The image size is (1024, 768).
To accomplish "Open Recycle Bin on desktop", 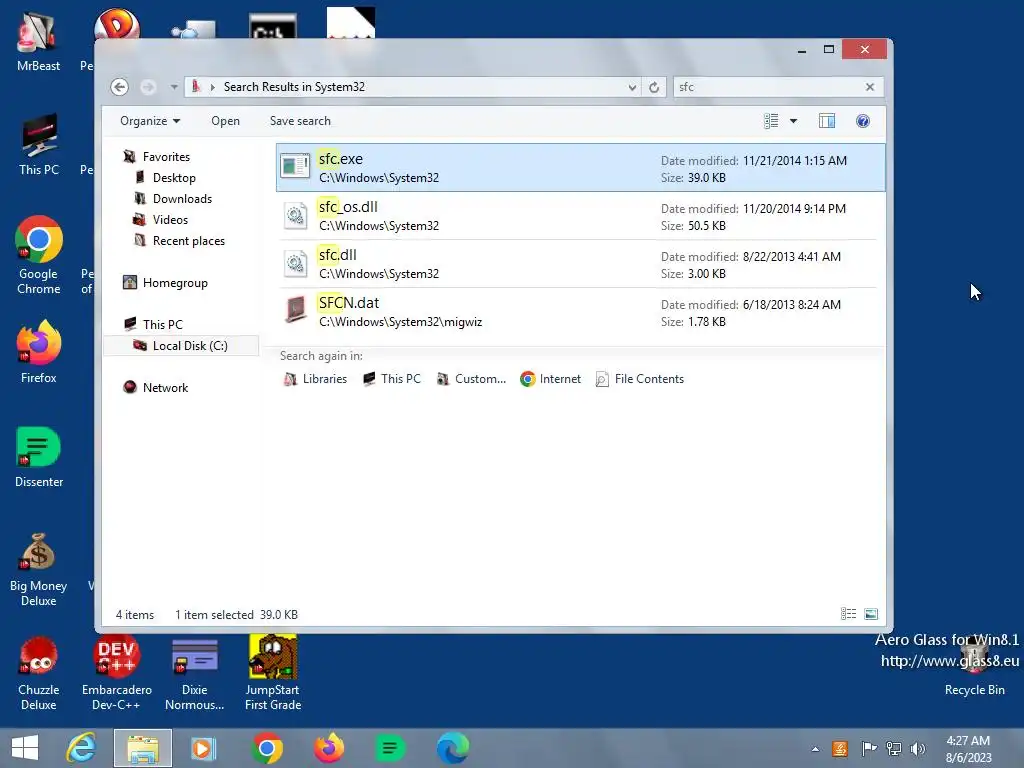I will click(x=974, y=666).
